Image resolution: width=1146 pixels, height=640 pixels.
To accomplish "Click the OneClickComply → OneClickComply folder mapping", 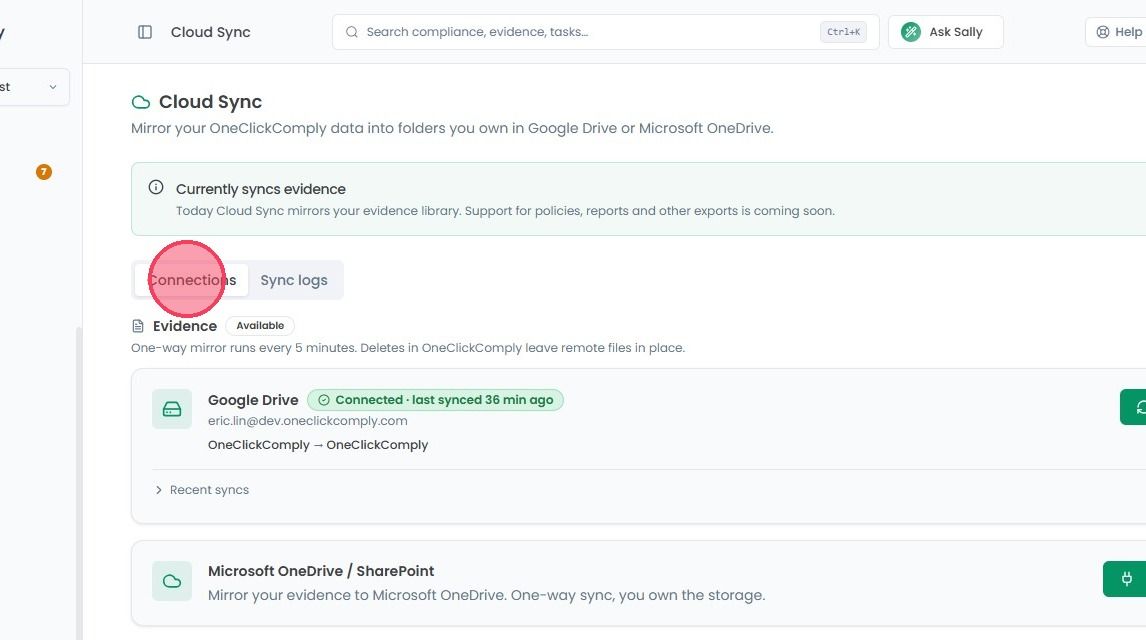I will [318, 445].
